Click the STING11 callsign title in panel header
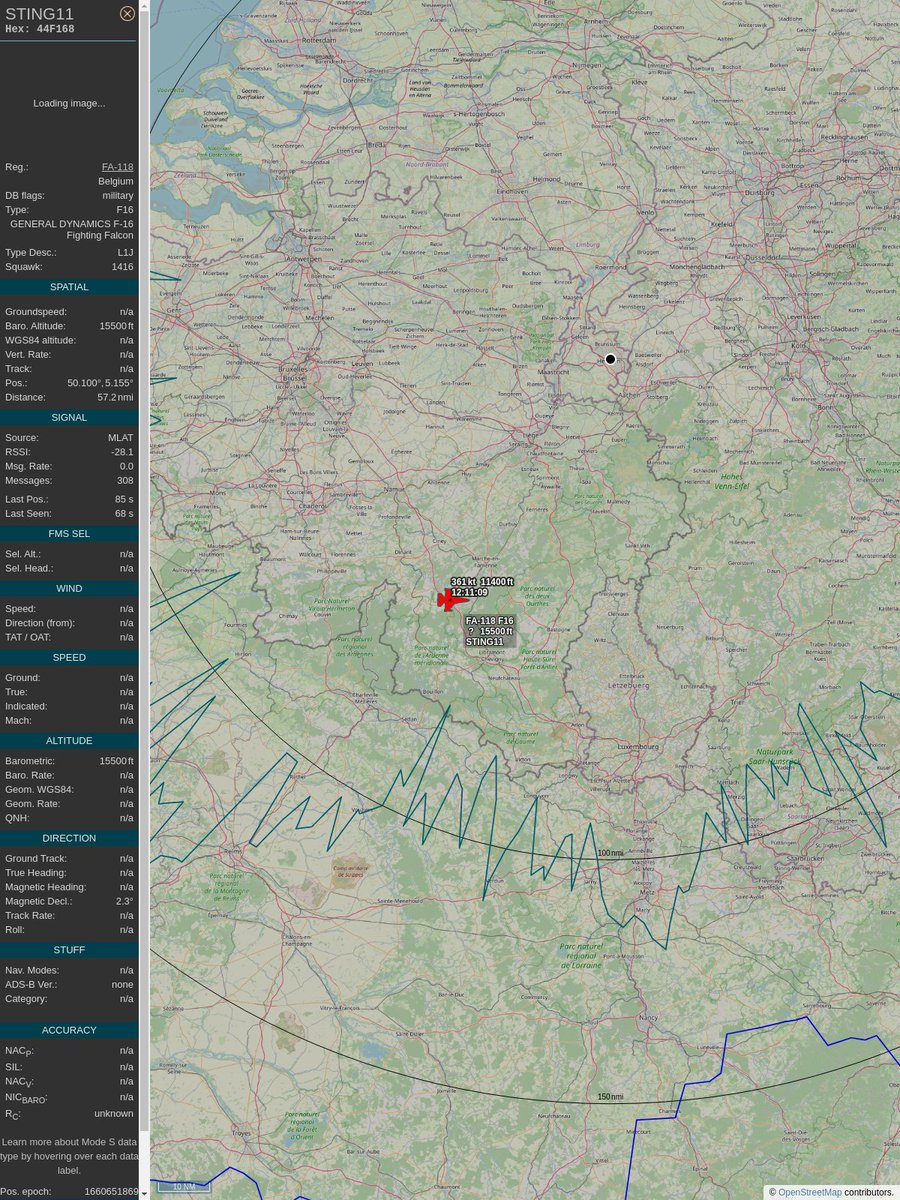The height and width of the screenshot is (1200, 900). point(40,14)
